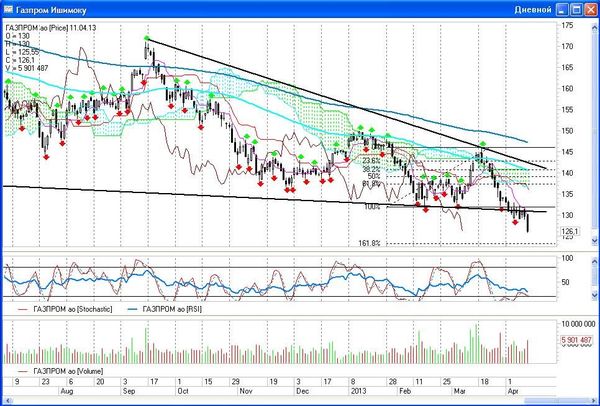Click the 175 price scale value
Viewport: 600px width, 406px height.
[567, 25]
